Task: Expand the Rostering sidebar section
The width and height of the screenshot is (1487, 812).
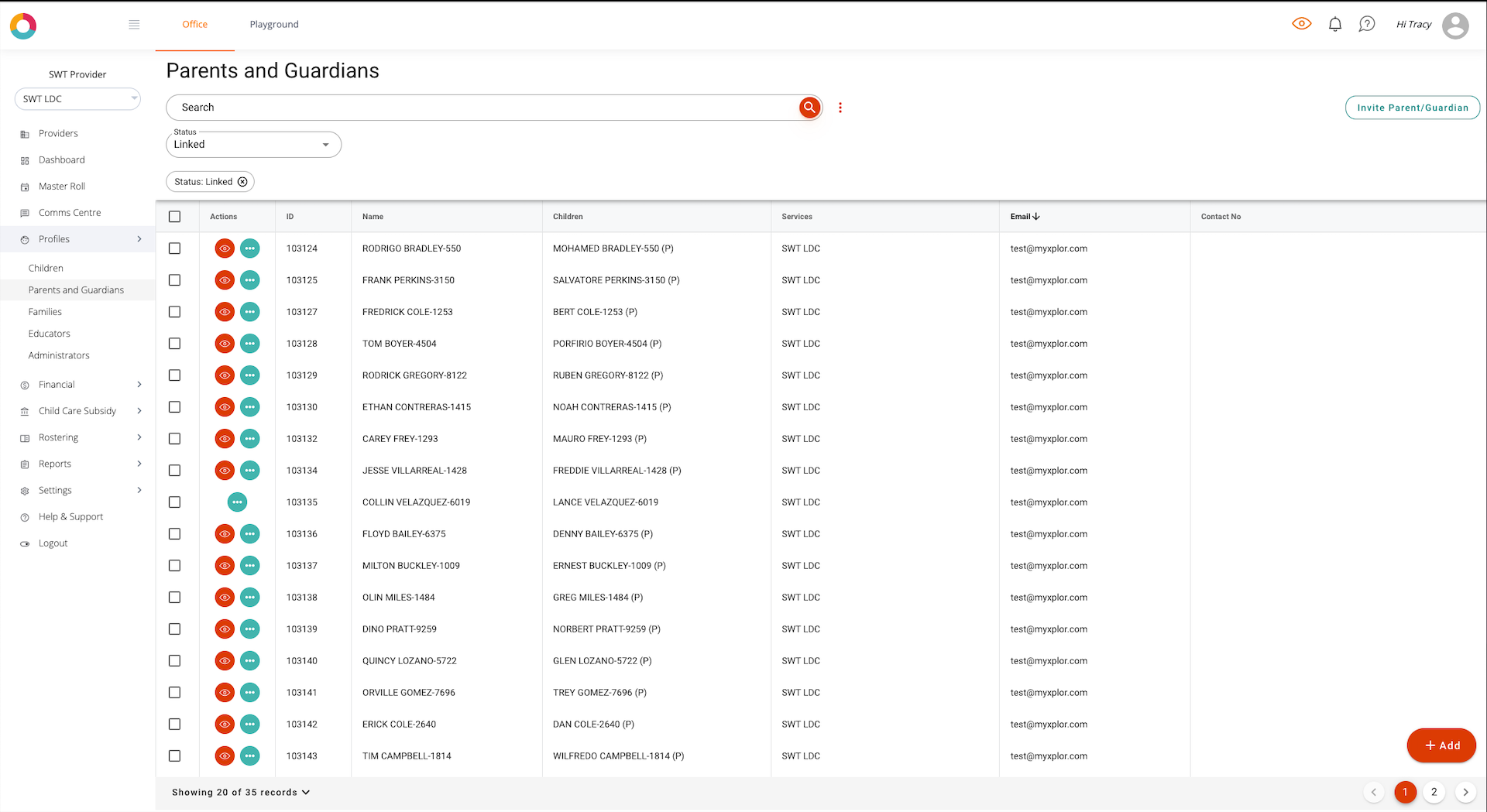Action: 77,437
